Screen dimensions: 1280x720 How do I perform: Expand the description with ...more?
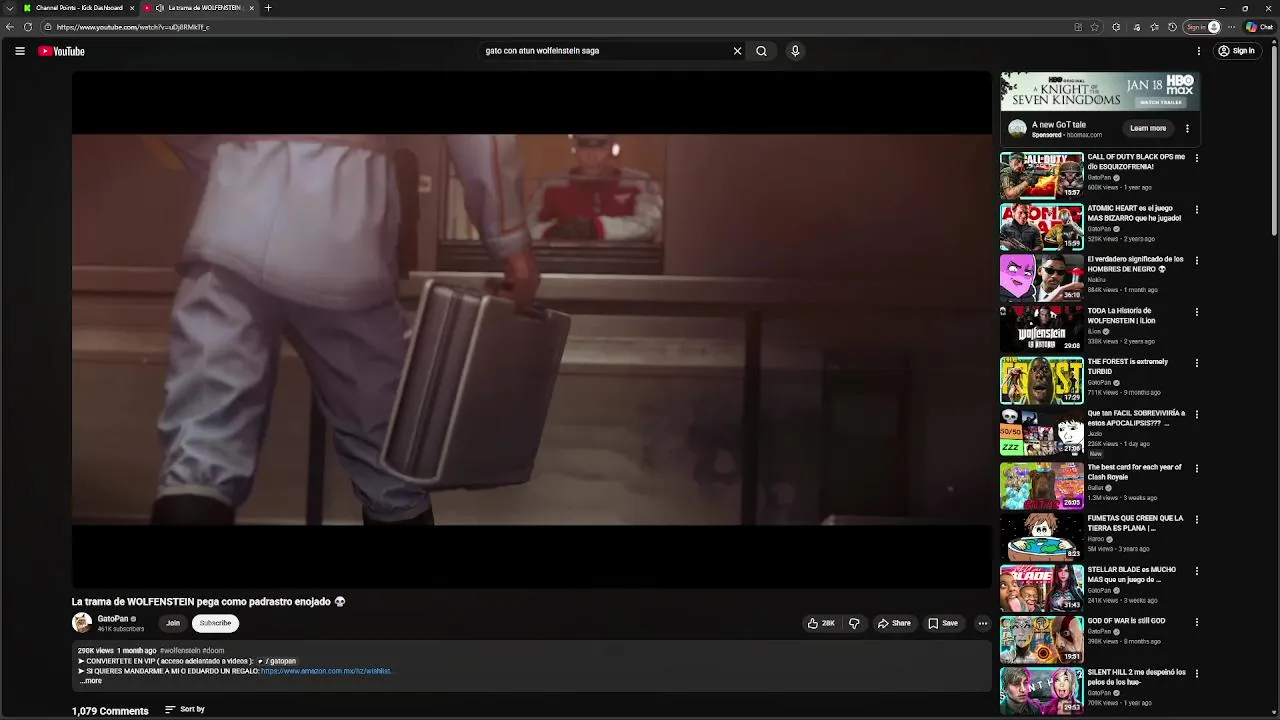tap(91, 681)
